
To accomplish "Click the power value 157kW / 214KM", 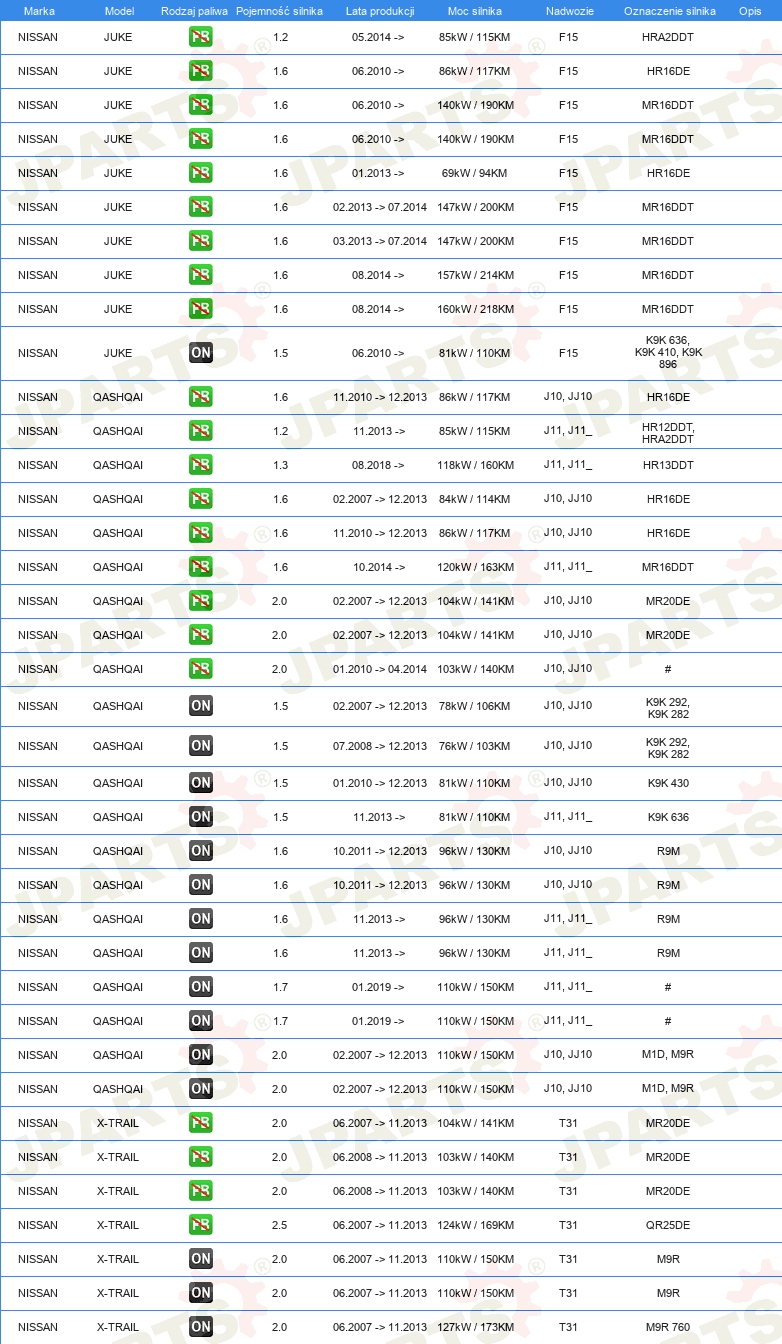I will coord(476,275).
